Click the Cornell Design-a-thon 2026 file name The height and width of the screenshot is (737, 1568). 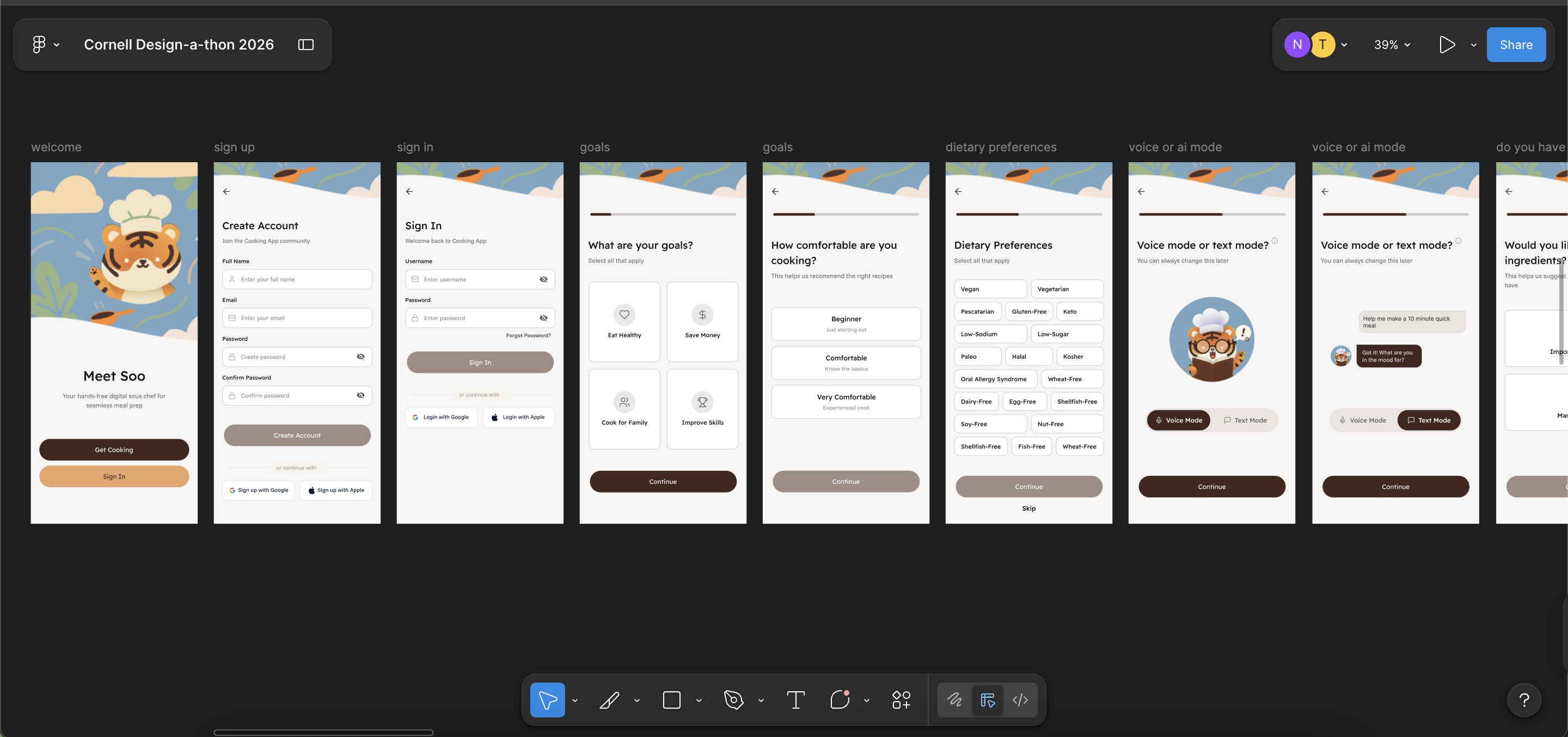point(179,45)
